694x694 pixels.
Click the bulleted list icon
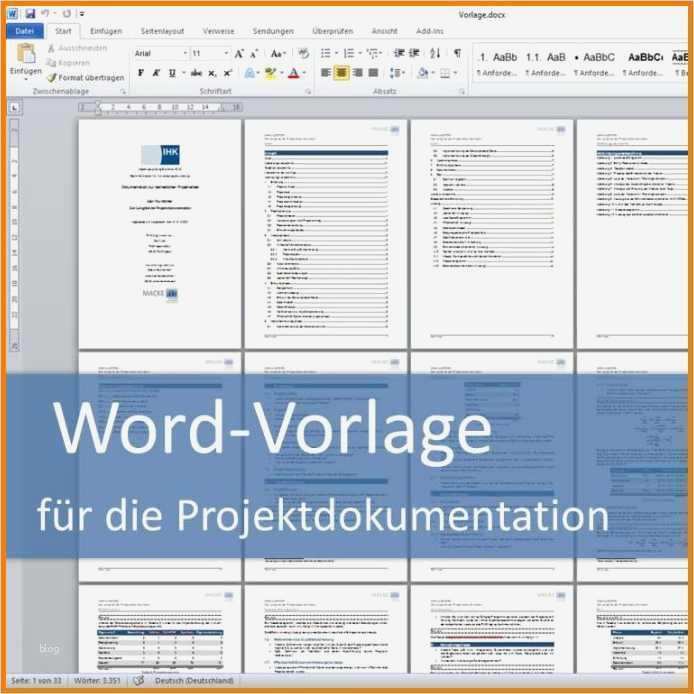tap(326, 54)
